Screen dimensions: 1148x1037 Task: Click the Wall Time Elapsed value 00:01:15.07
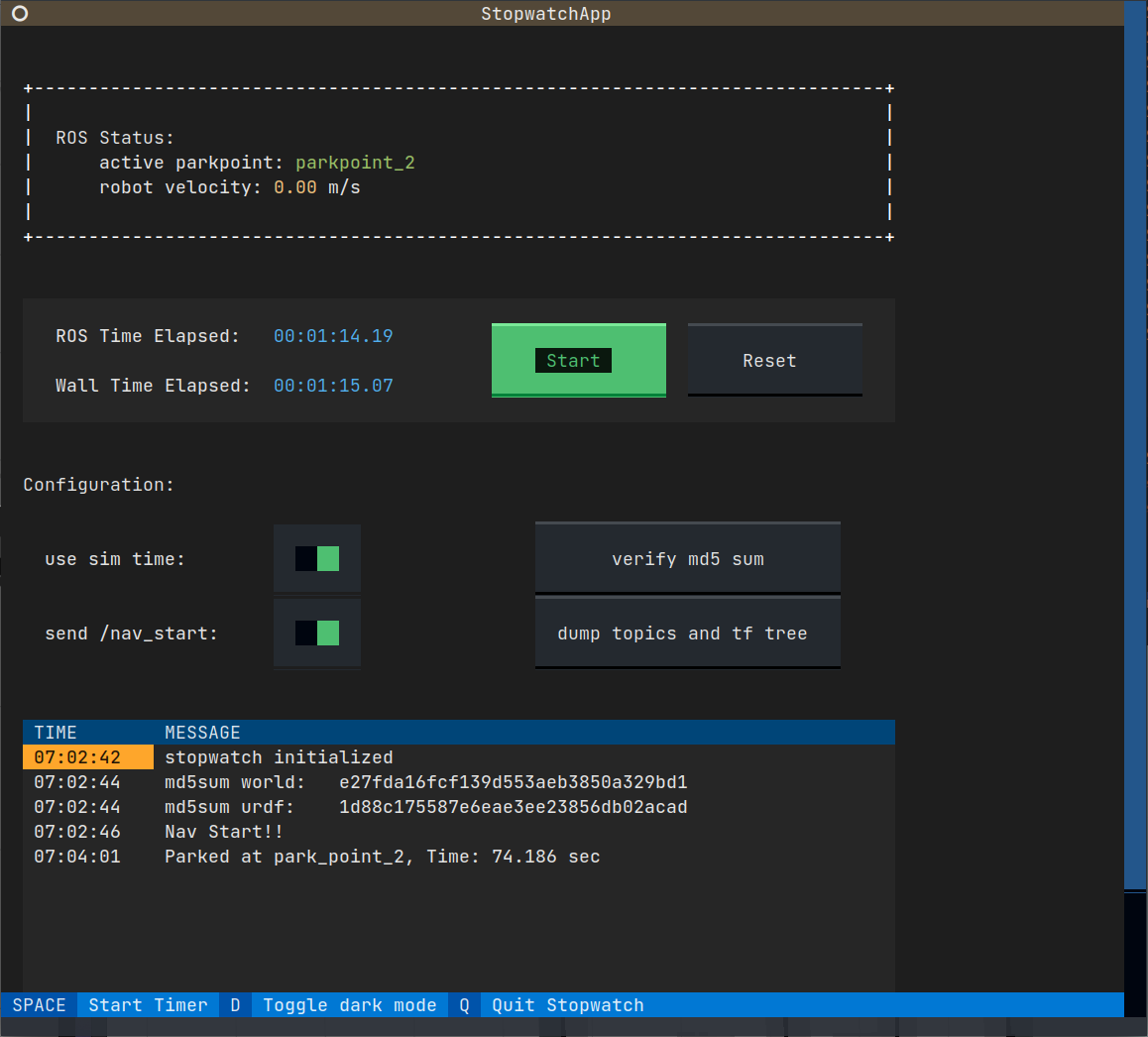pos(333,386)
